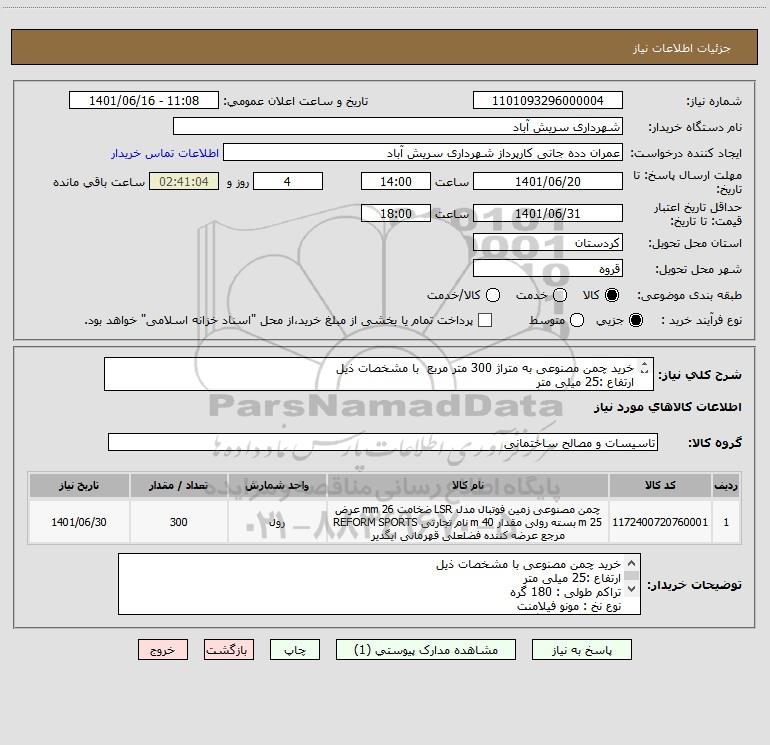Click the 14:00 deadline time field
Image resolution: width=770 pixels, height=745 pixels.
click(x=396, y=181)
